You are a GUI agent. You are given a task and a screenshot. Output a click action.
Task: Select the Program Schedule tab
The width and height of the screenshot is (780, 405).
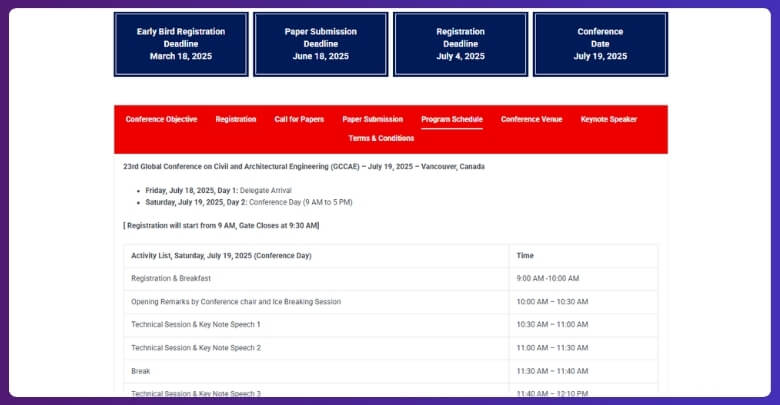tap(452, 119)
